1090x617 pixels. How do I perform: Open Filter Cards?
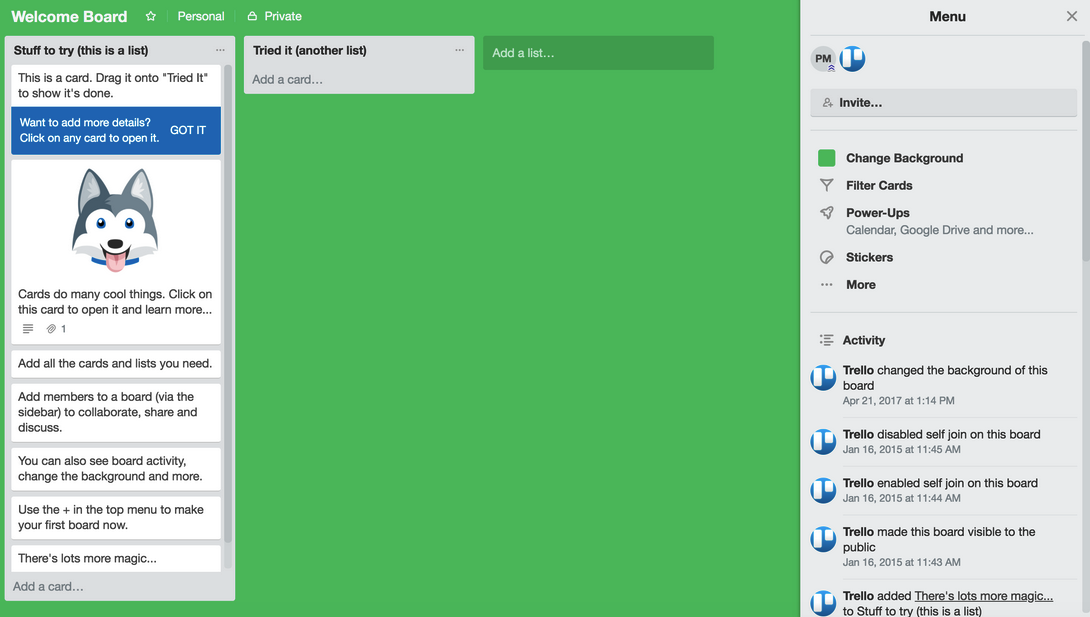coord(879,186)
